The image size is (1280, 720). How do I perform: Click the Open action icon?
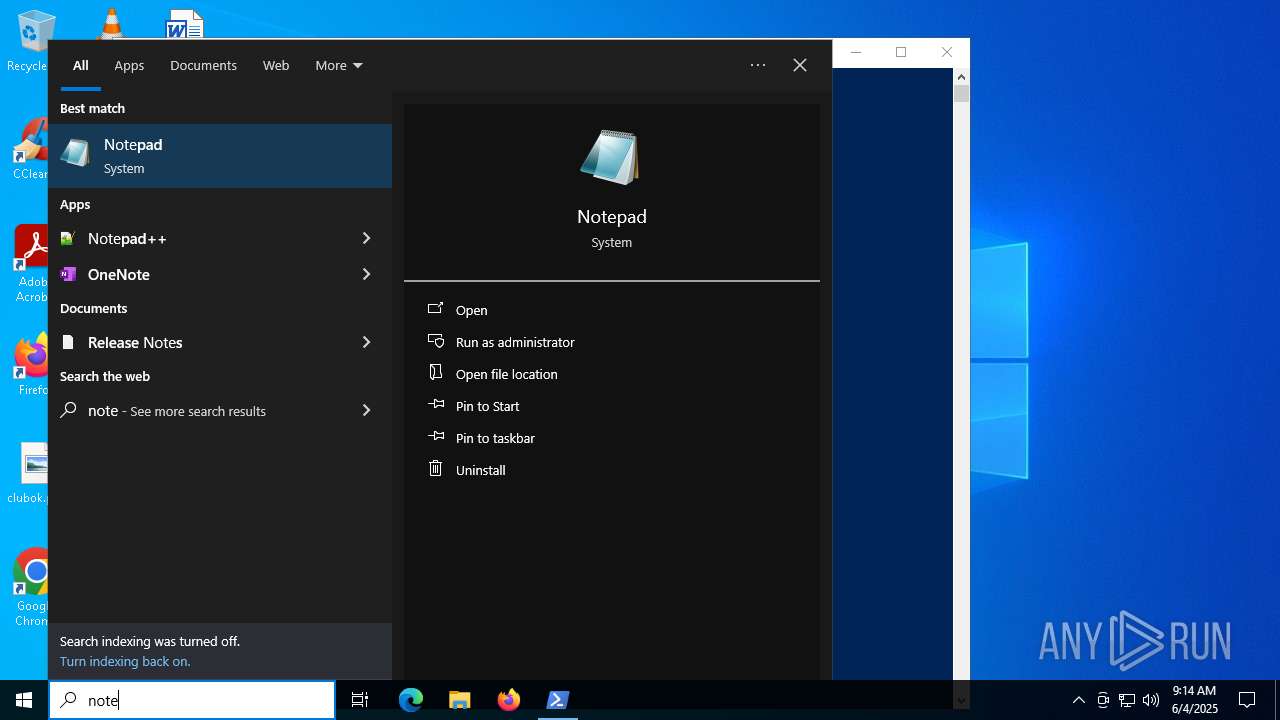click(x=435, y=309)
